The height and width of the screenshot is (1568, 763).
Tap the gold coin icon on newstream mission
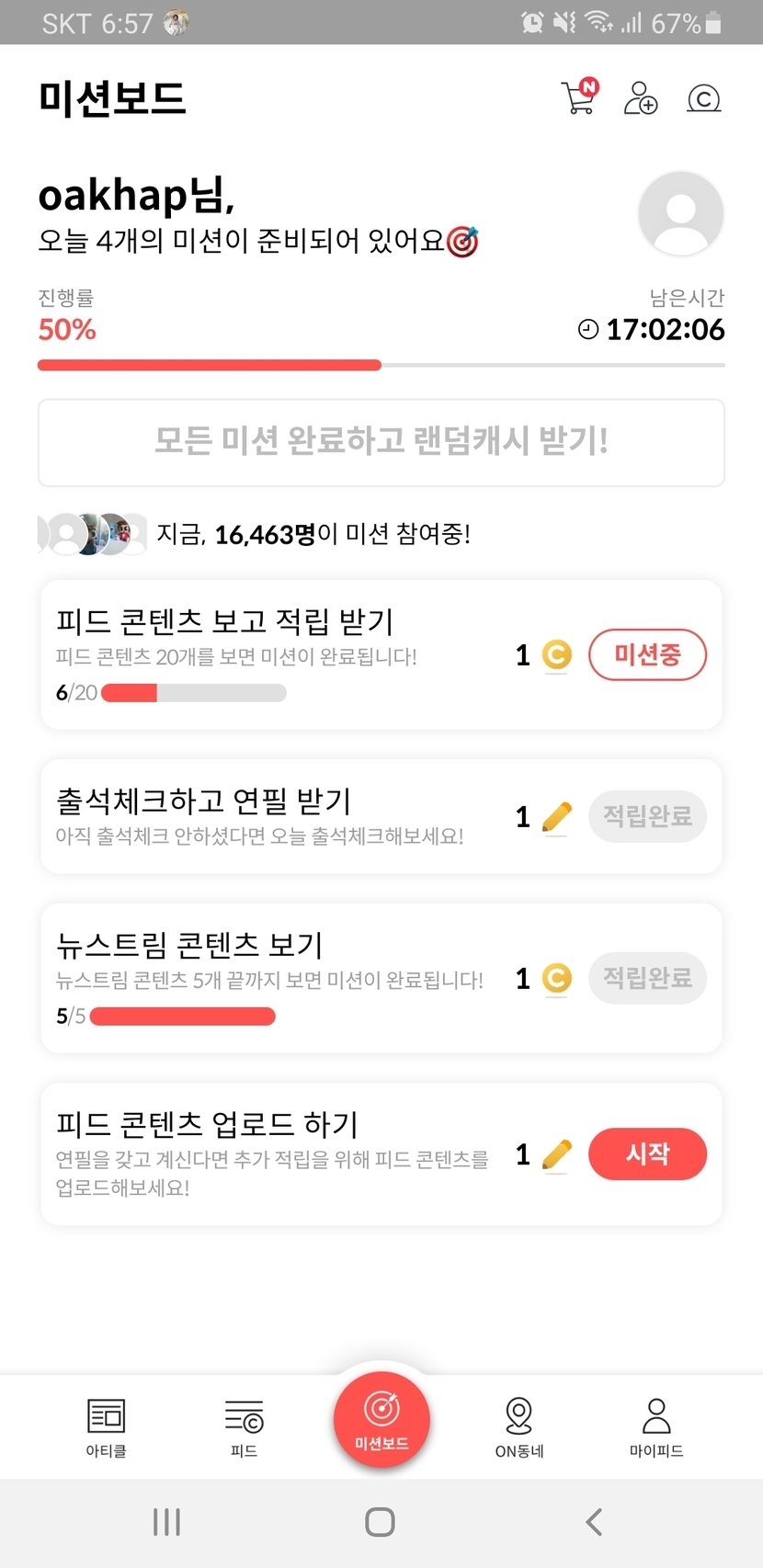556,978
